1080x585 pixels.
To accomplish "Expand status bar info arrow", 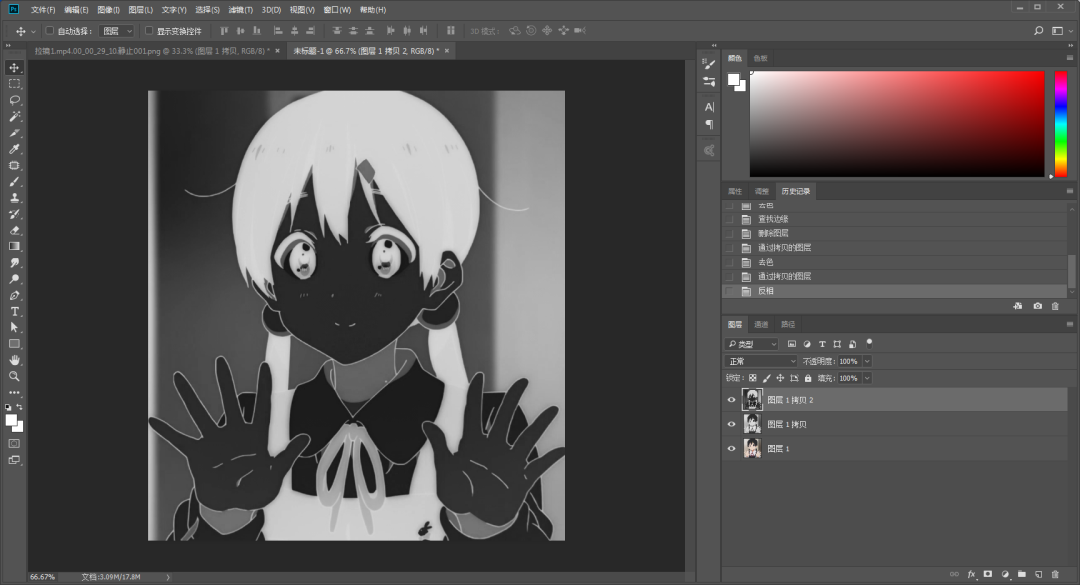I will [x=167, y=577].
